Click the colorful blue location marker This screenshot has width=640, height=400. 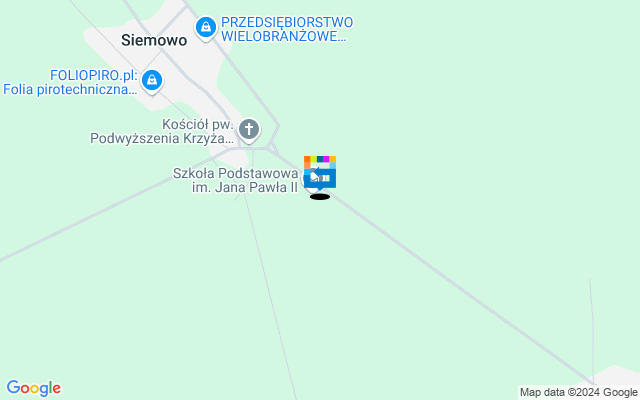(320, 173)
